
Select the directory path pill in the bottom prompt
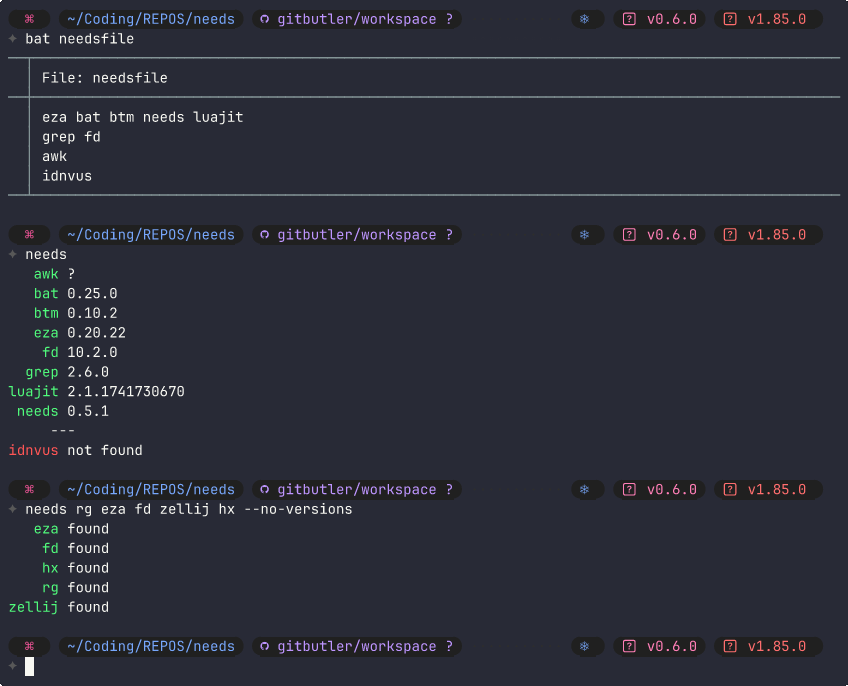150,646
